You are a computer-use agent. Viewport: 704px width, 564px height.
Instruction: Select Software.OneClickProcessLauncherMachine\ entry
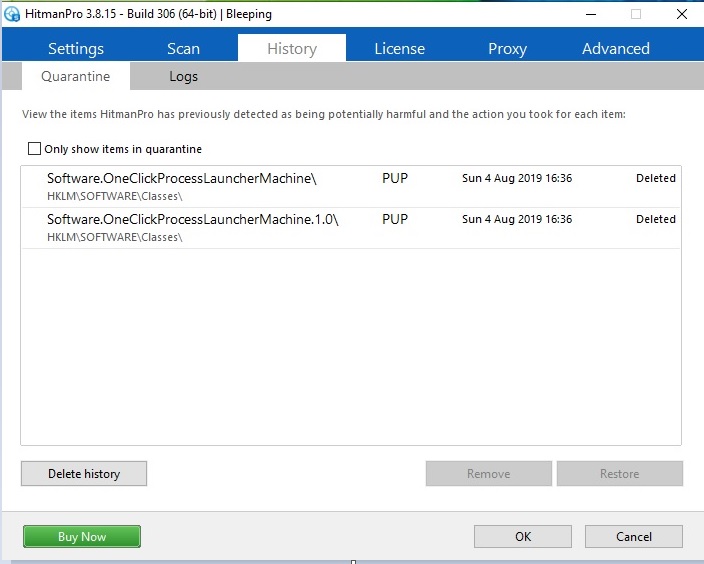click(351, 187)
